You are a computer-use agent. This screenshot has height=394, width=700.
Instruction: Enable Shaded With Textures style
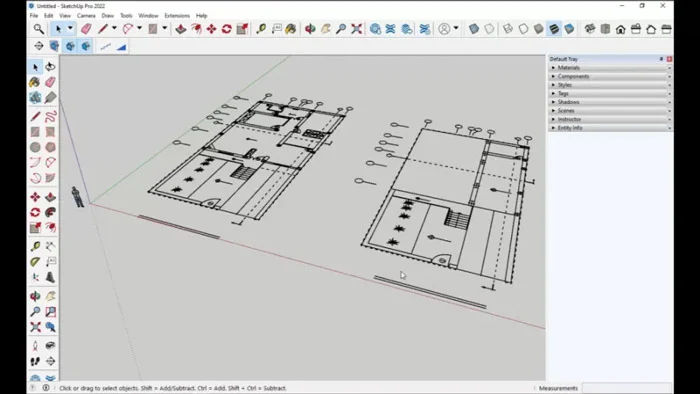554,29
